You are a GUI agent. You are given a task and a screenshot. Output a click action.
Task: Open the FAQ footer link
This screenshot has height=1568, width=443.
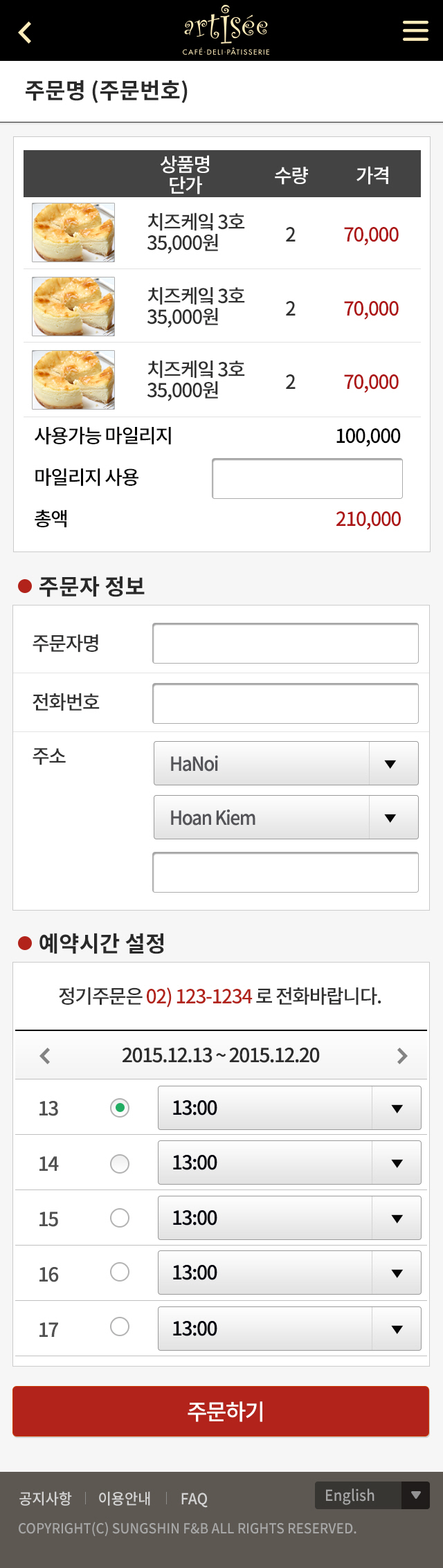coord(194,1499)
